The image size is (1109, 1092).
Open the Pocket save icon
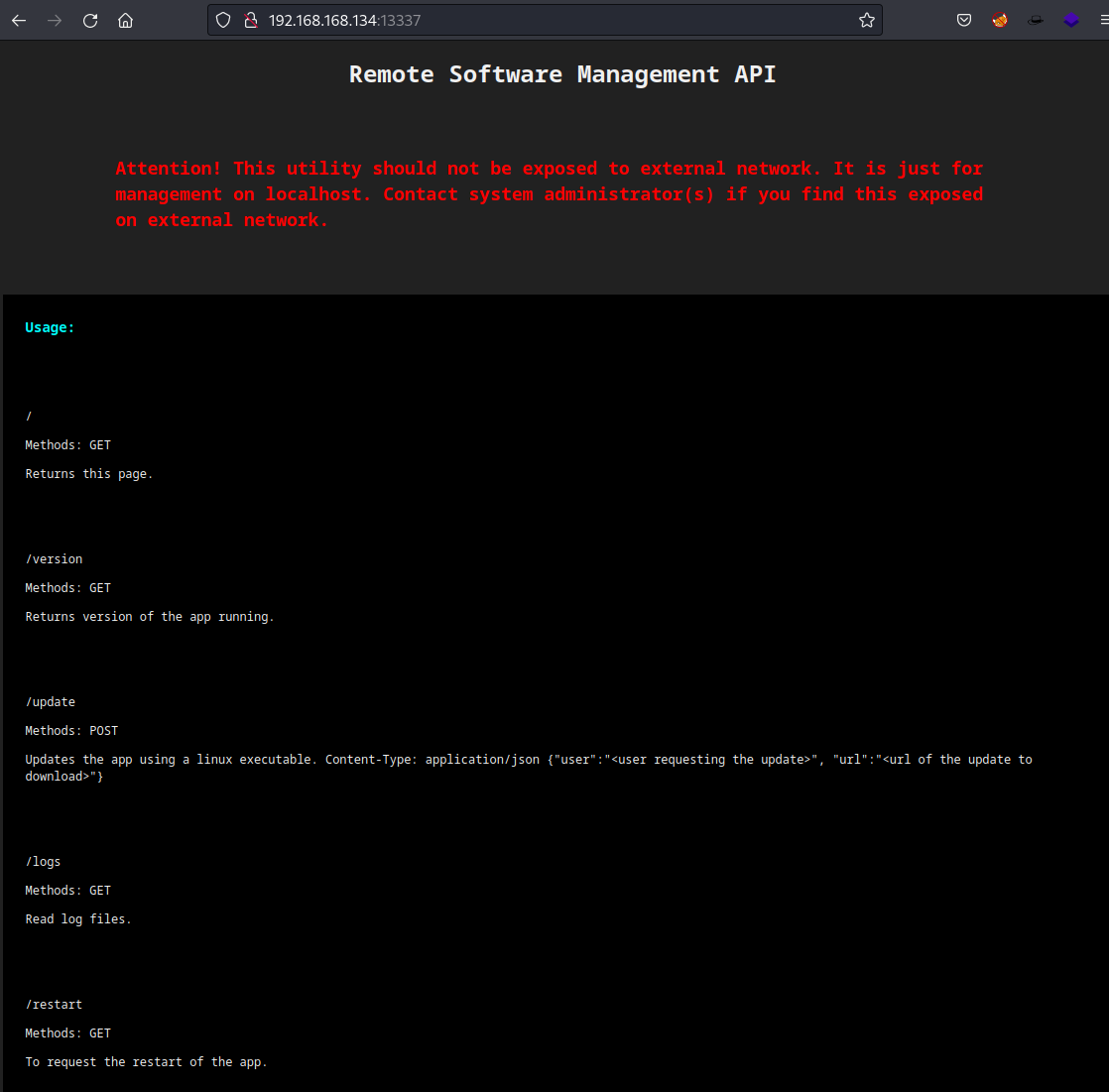[964, 21]
